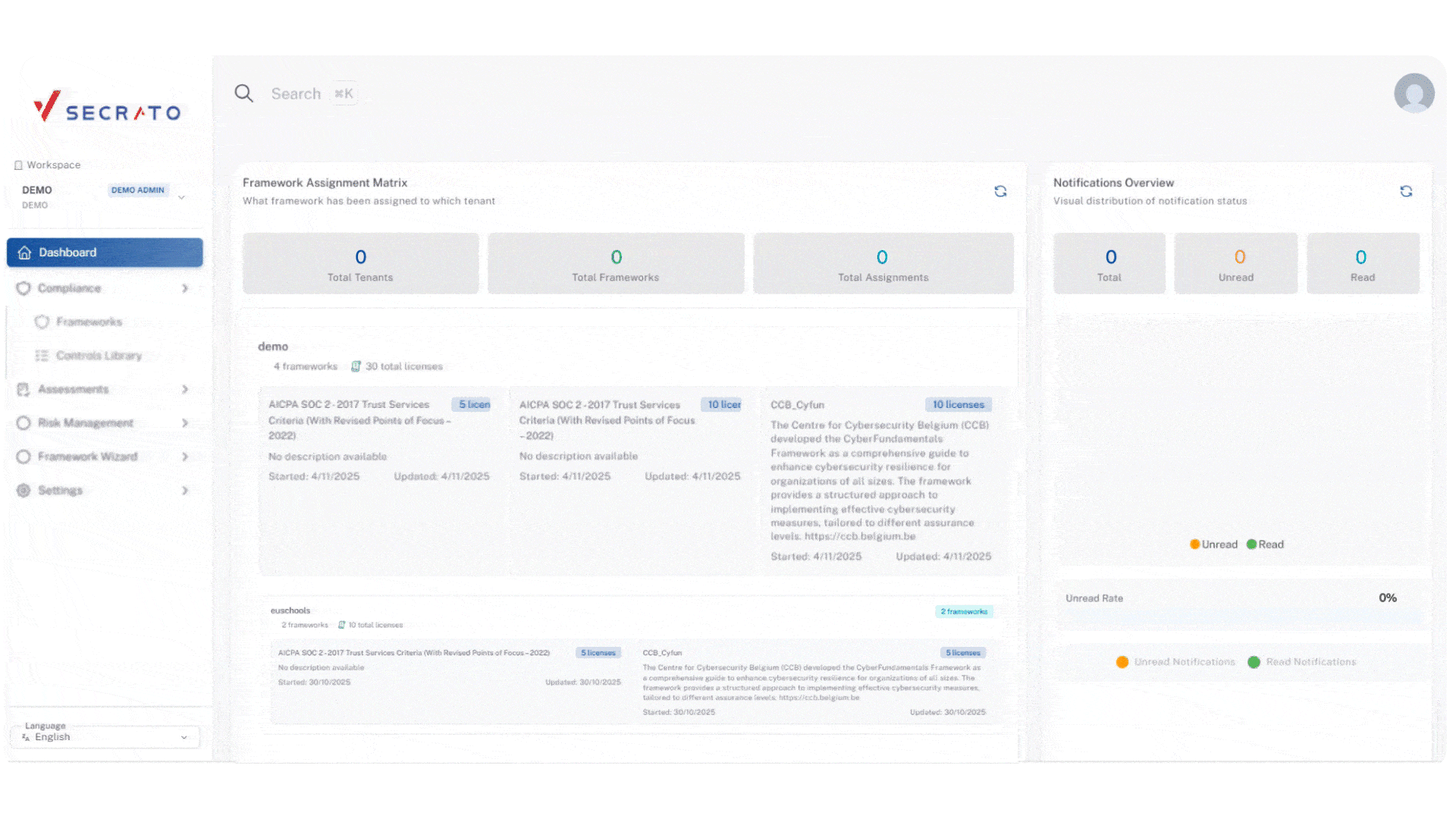1456x819 pixels.
Task: Toggle the Read legend item in chart
Action: [x=1266, y=544]
